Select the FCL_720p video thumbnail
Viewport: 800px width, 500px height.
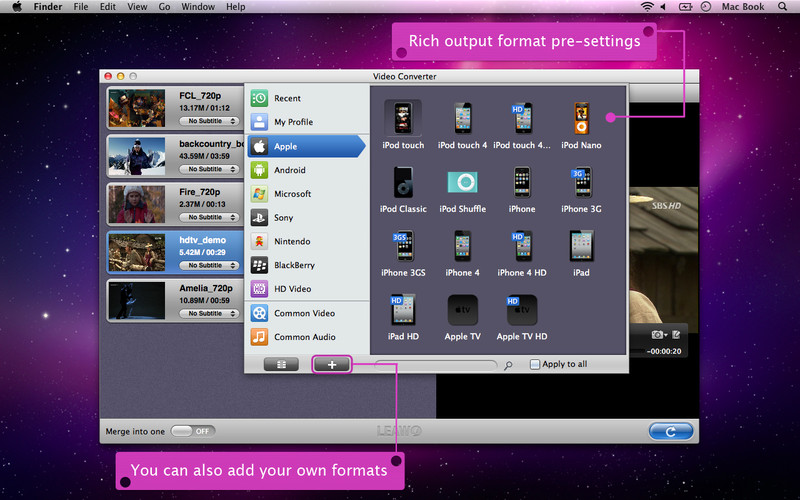(x=137, y=109)
